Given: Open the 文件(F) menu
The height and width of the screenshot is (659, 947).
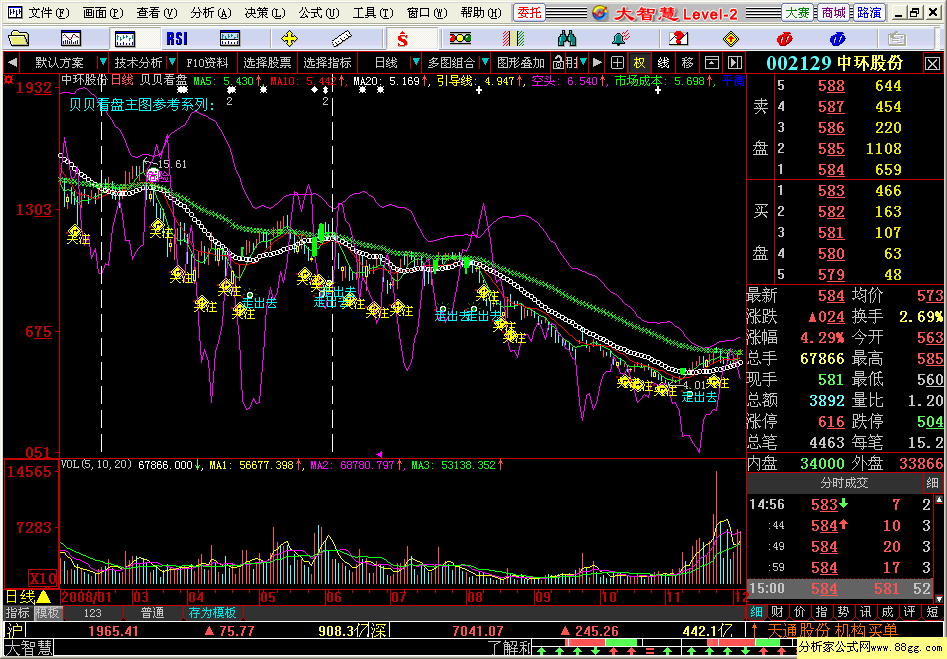Looking at the screenshot, I should (50, 13).
